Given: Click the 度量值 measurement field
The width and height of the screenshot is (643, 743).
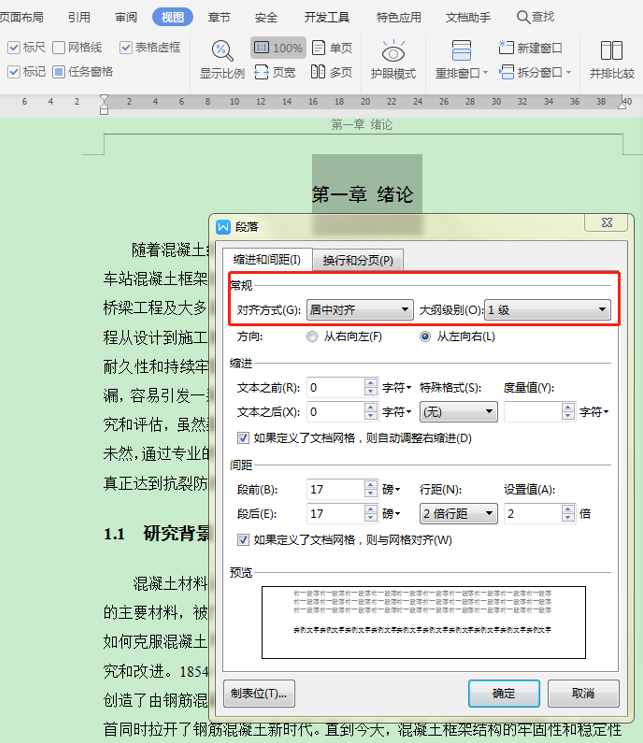Looking at the screenshot, I should pyautogui.click(x=533, y=412).
